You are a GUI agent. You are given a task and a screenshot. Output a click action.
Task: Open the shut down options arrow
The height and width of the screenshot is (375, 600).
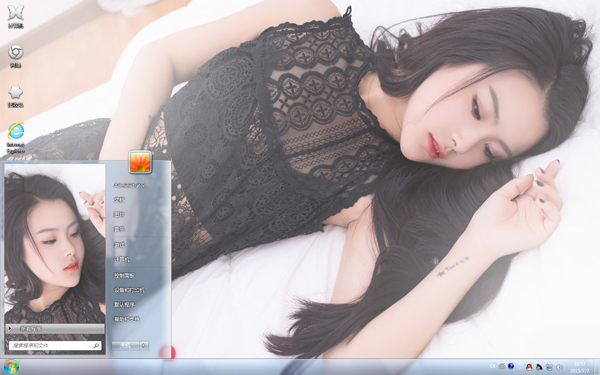point(144,346)
